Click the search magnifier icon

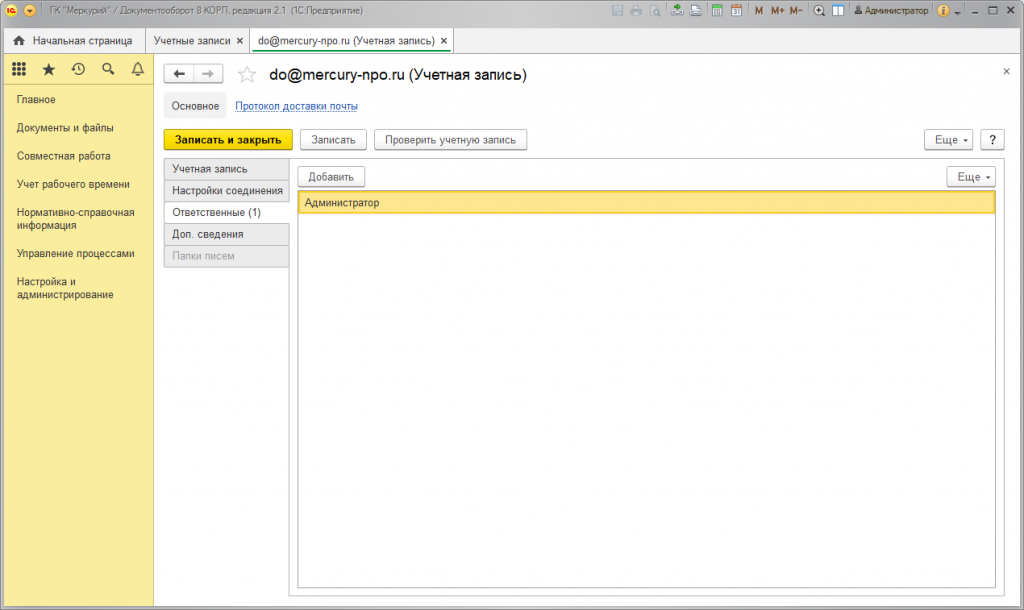coord(108,69)
